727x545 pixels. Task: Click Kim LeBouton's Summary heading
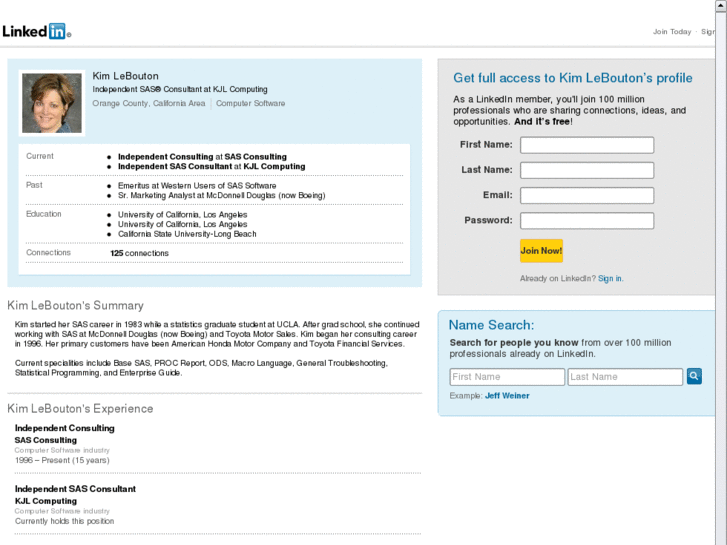(x=76, y=305)
